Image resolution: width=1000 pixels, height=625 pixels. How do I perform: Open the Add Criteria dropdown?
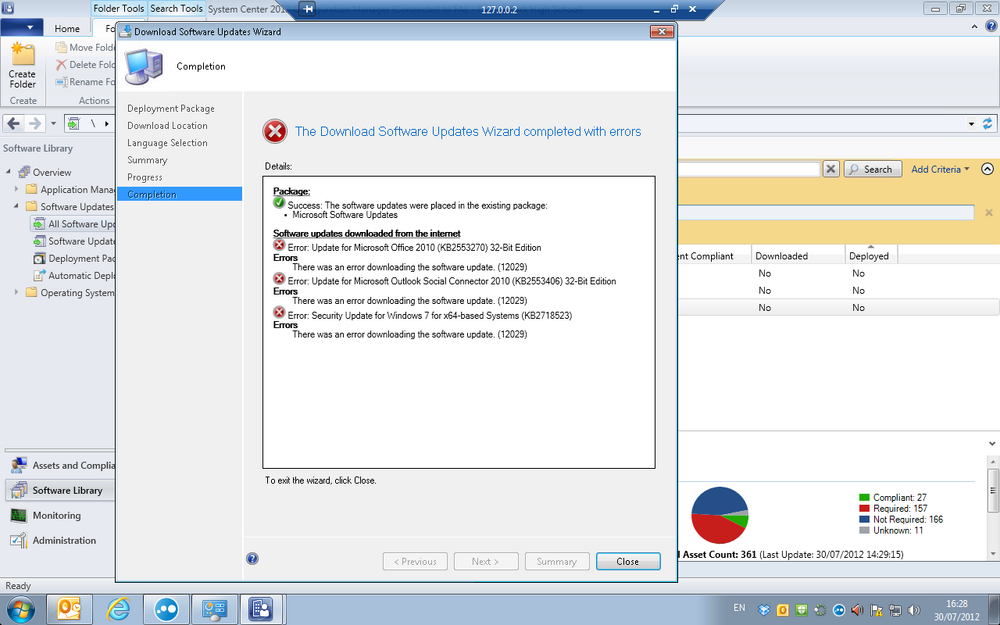940,169
